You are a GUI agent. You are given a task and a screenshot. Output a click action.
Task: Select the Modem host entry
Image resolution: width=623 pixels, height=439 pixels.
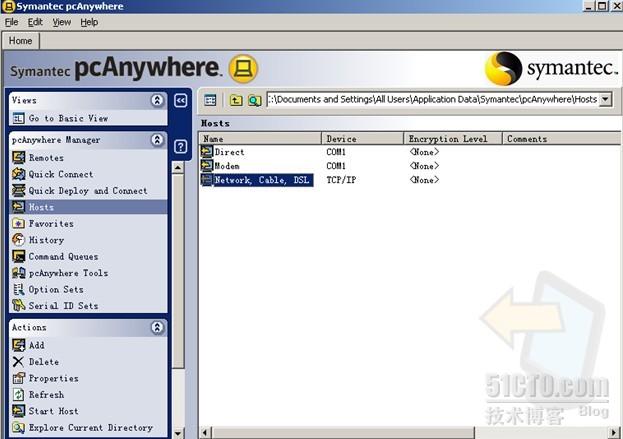point(229,166)
